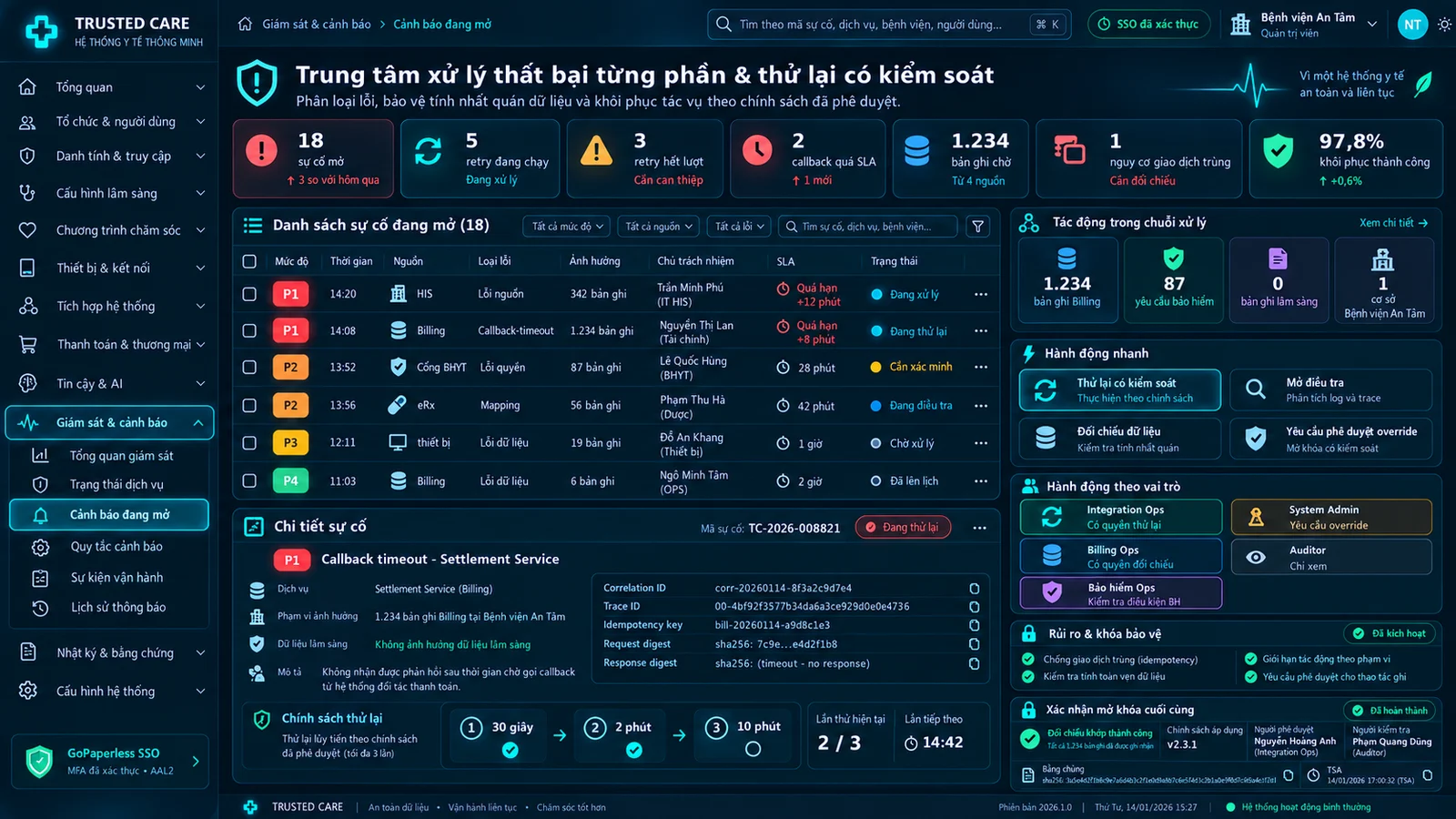Screen dimensions: 1456x819
Task: Copy the Bằng chứng sha256 hash
Action: 1288,775
